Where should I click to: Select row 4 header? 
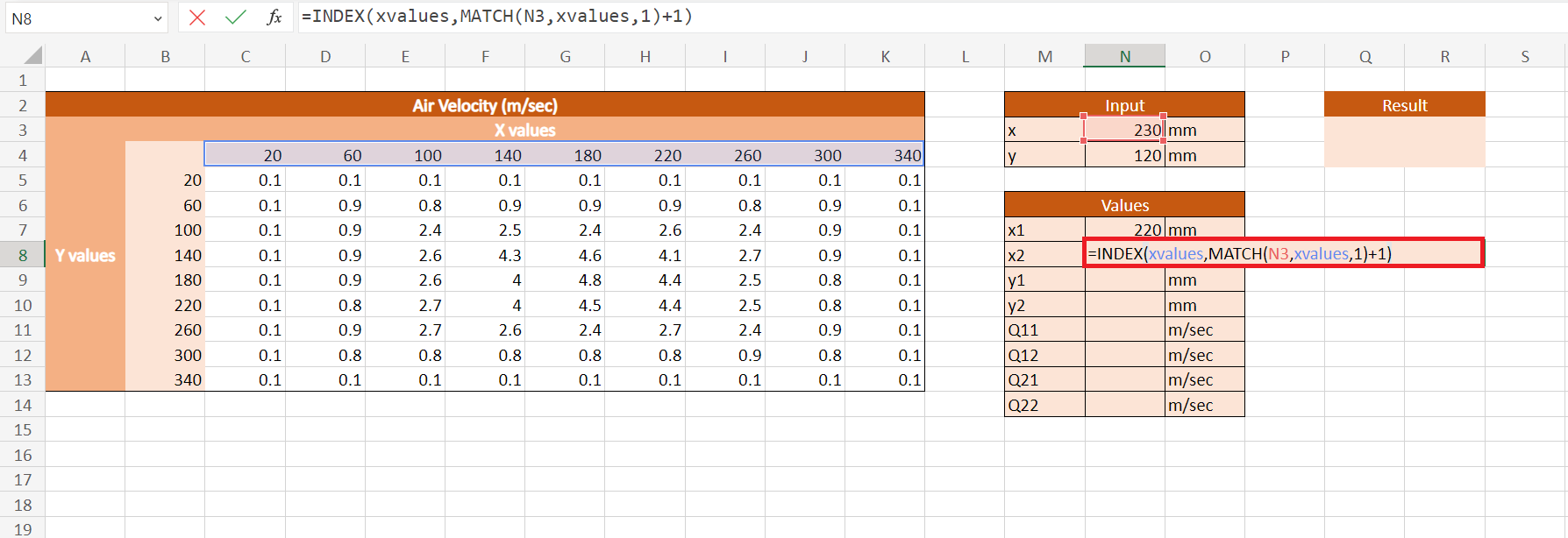23,156
